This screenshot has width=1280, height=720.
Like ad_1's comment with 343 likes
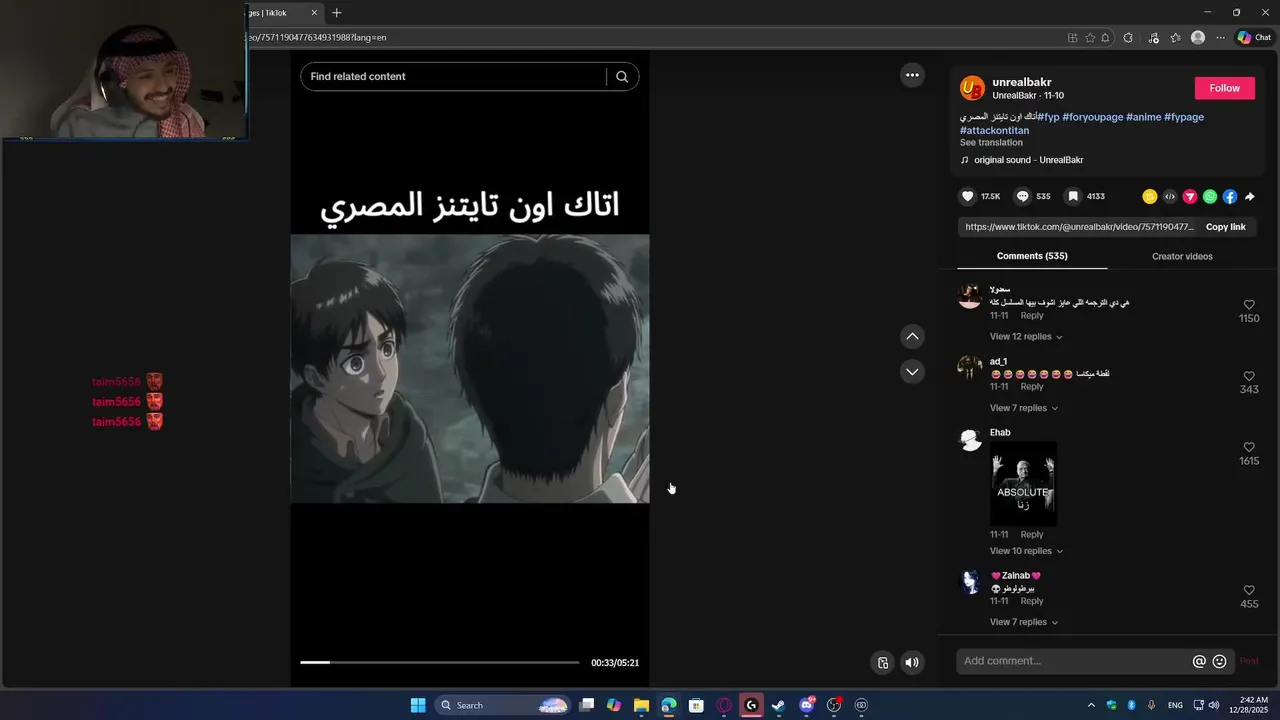tap(1249, 376)
